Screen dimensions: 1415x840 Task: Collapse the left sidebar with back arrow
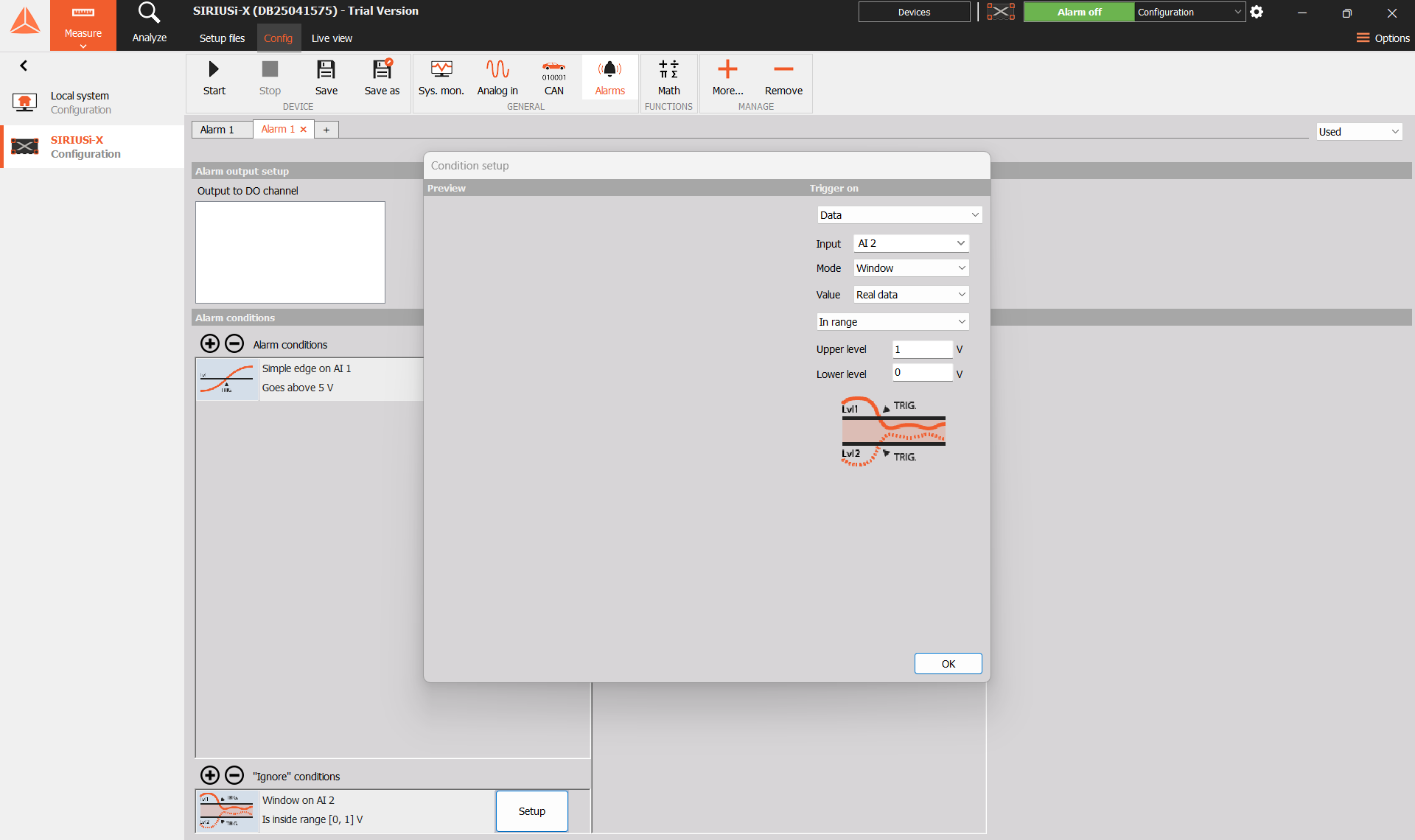[x=24, y=66]
